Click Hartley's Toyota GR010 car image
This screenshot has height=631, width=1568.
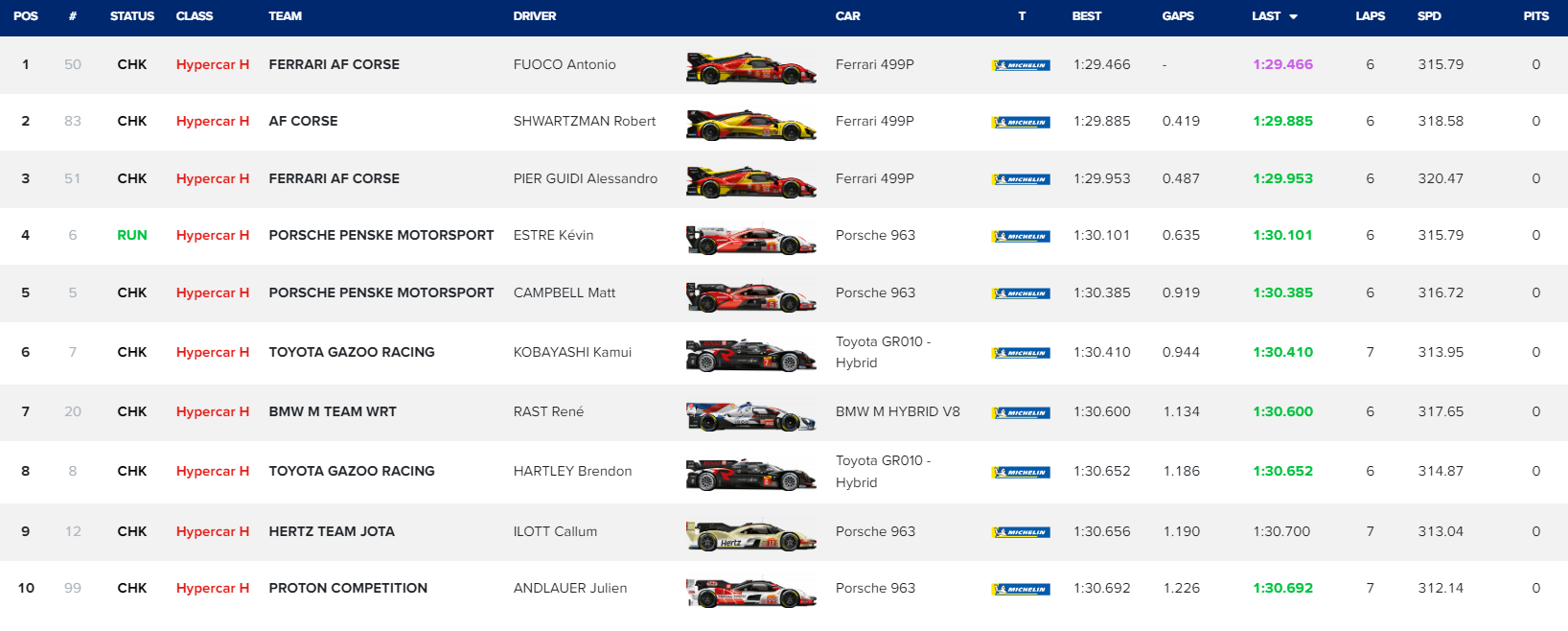coord(750,474)
